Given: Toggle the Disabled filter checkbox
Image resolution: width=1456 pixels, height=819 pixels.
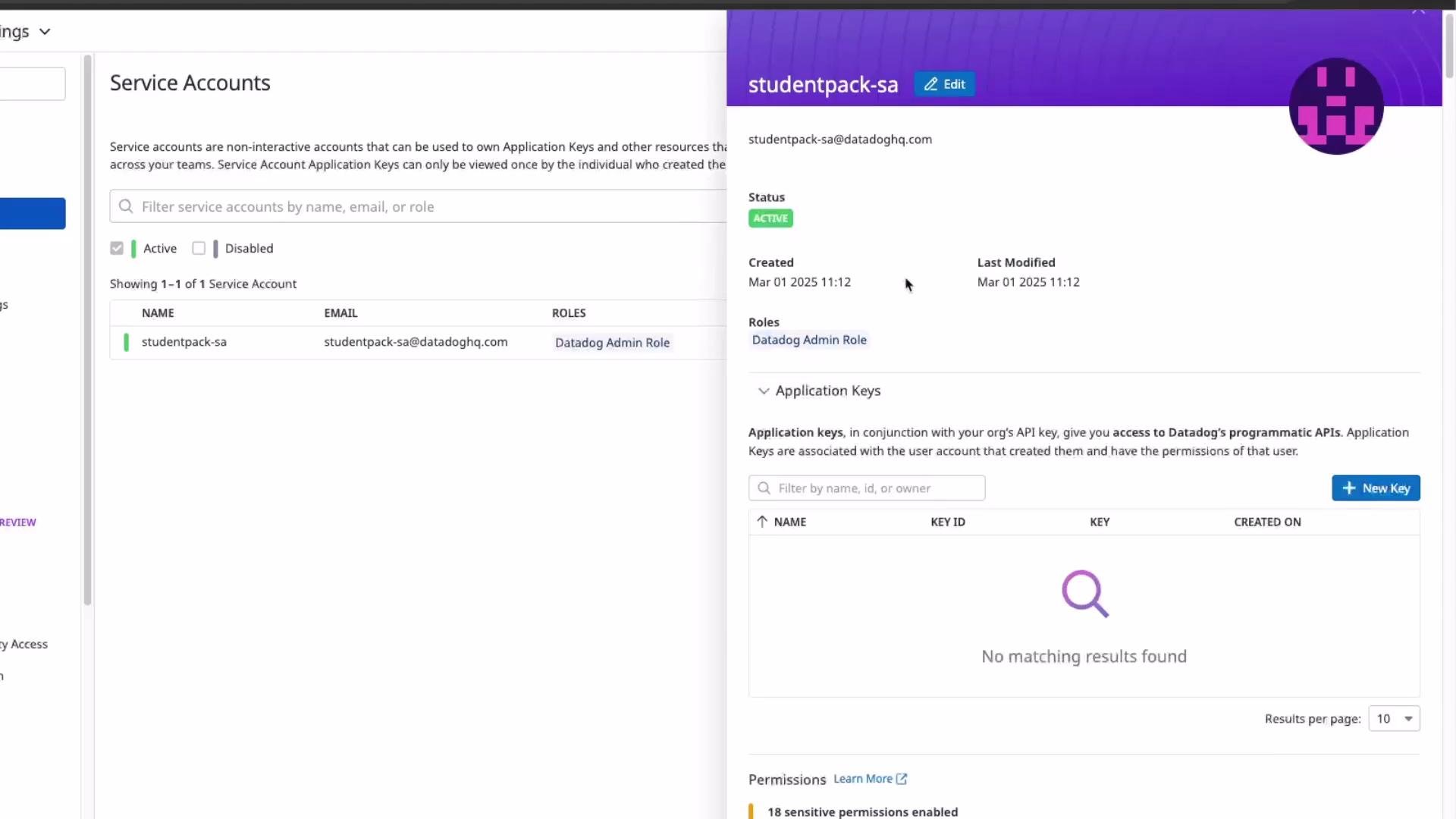Looking at the screenshot, I should pyautogui.click(x=199, y=248).
